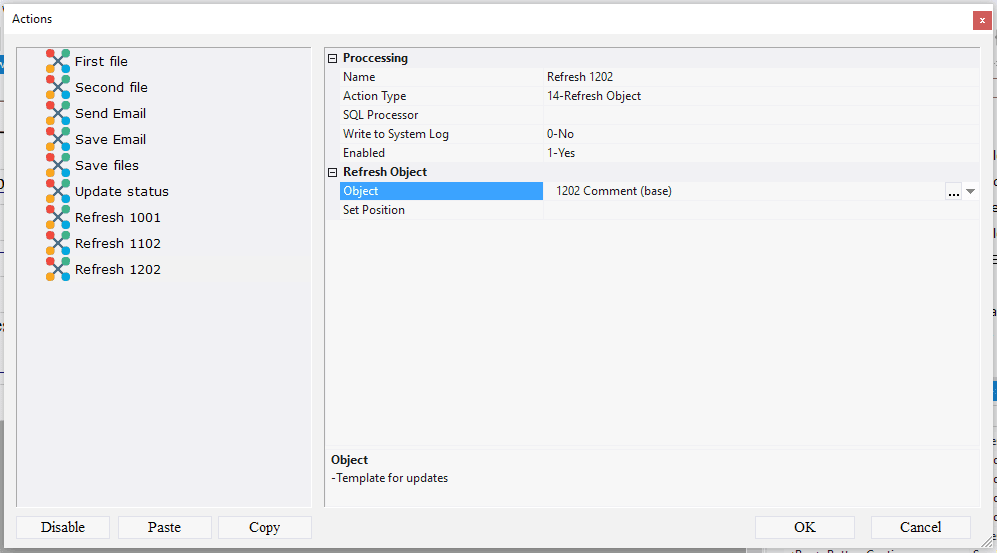This screenshot has width=997, height=553.
Task: Collapse the Proccessing property section
Action: (333, 59)
